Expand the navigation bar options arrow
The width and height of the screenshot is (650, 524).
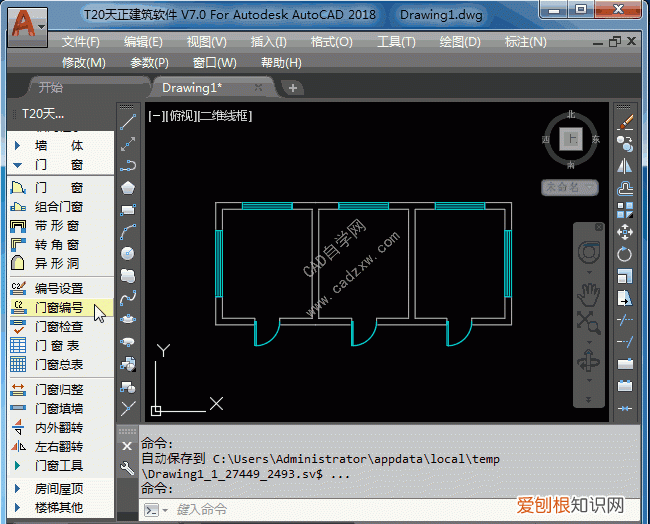588,400
